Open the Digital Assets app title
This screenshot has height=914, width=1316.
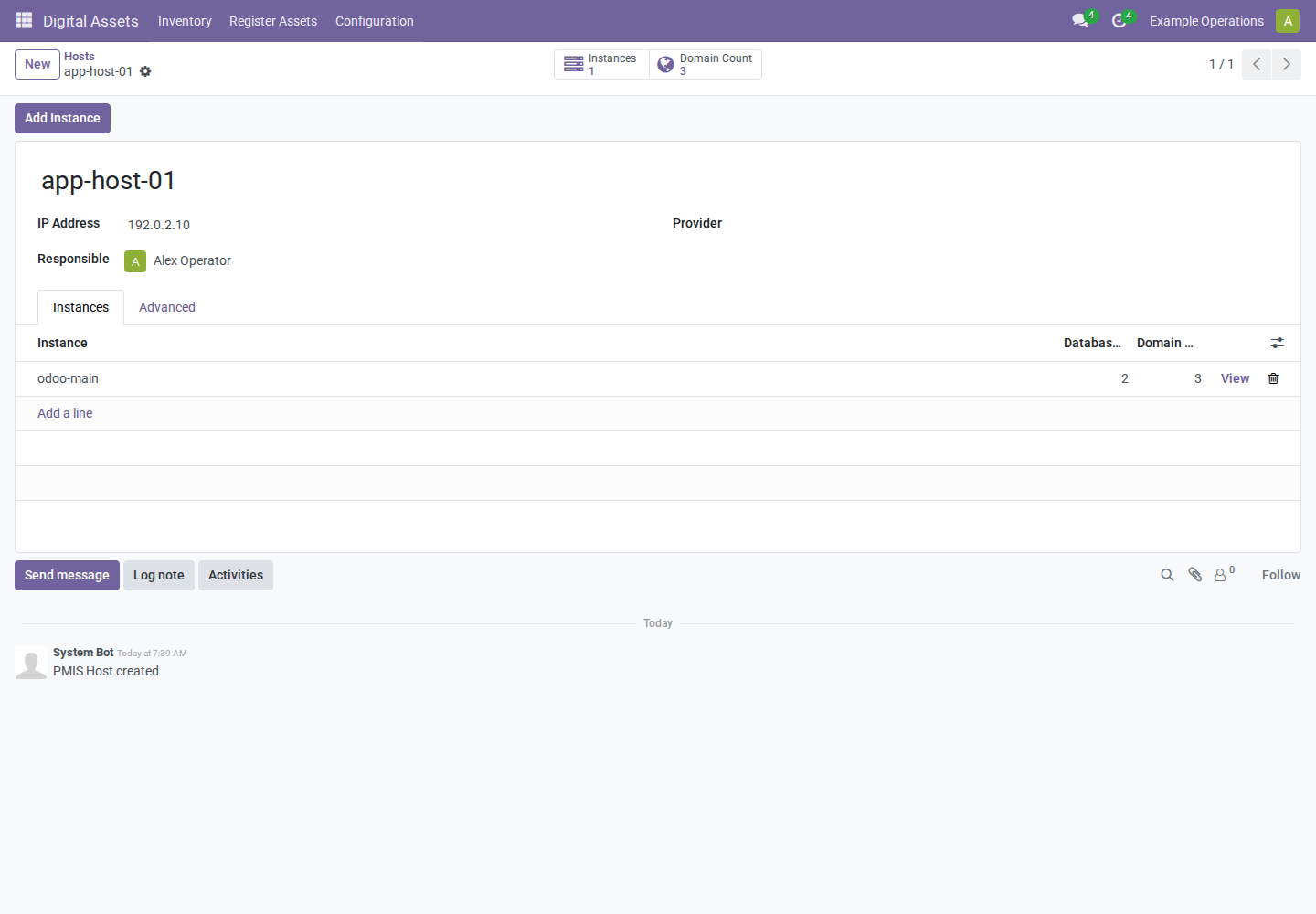tap(90, 21)
